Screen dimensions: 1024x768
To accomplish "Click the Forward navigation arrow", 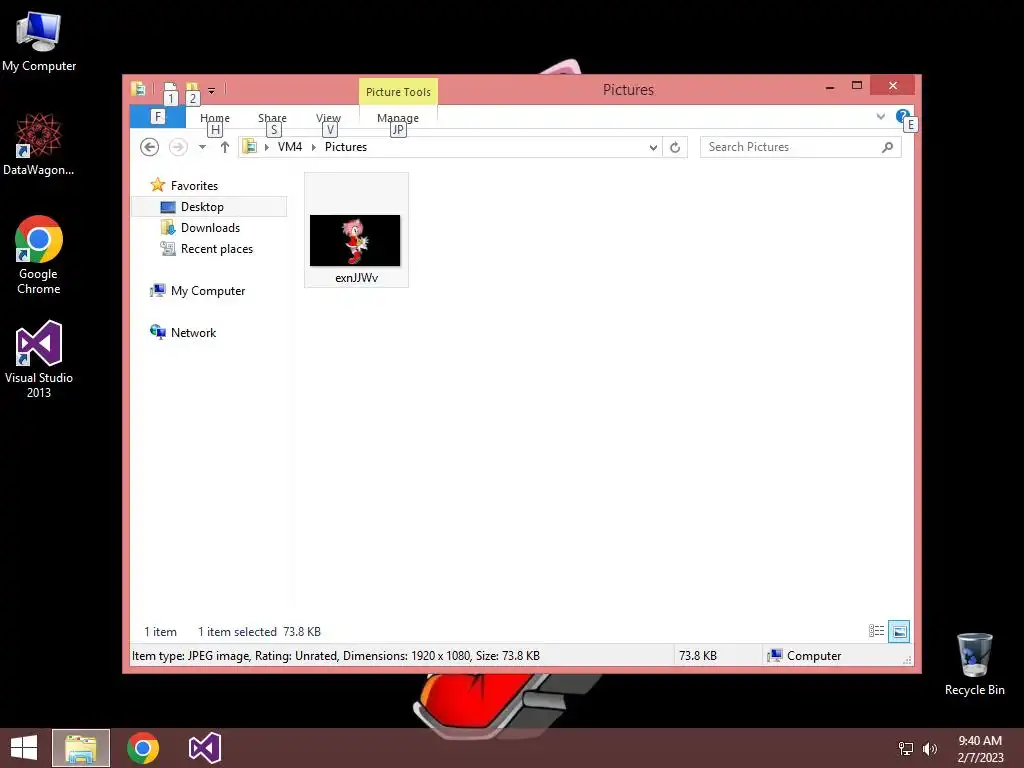I will (x=178, y=147).
